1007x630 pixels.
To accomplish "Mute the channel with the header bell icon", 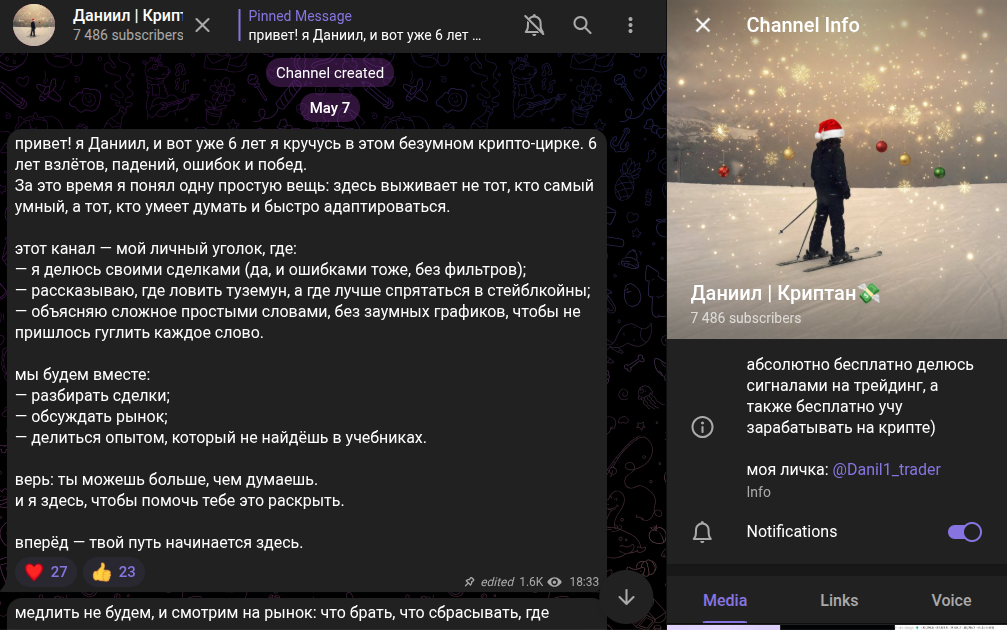I will (534, 25).
